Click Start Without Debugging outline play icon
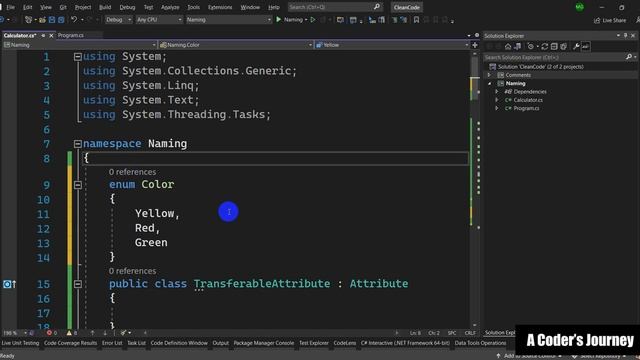This screenshot has height=360, width=640. tap(313, 20)
